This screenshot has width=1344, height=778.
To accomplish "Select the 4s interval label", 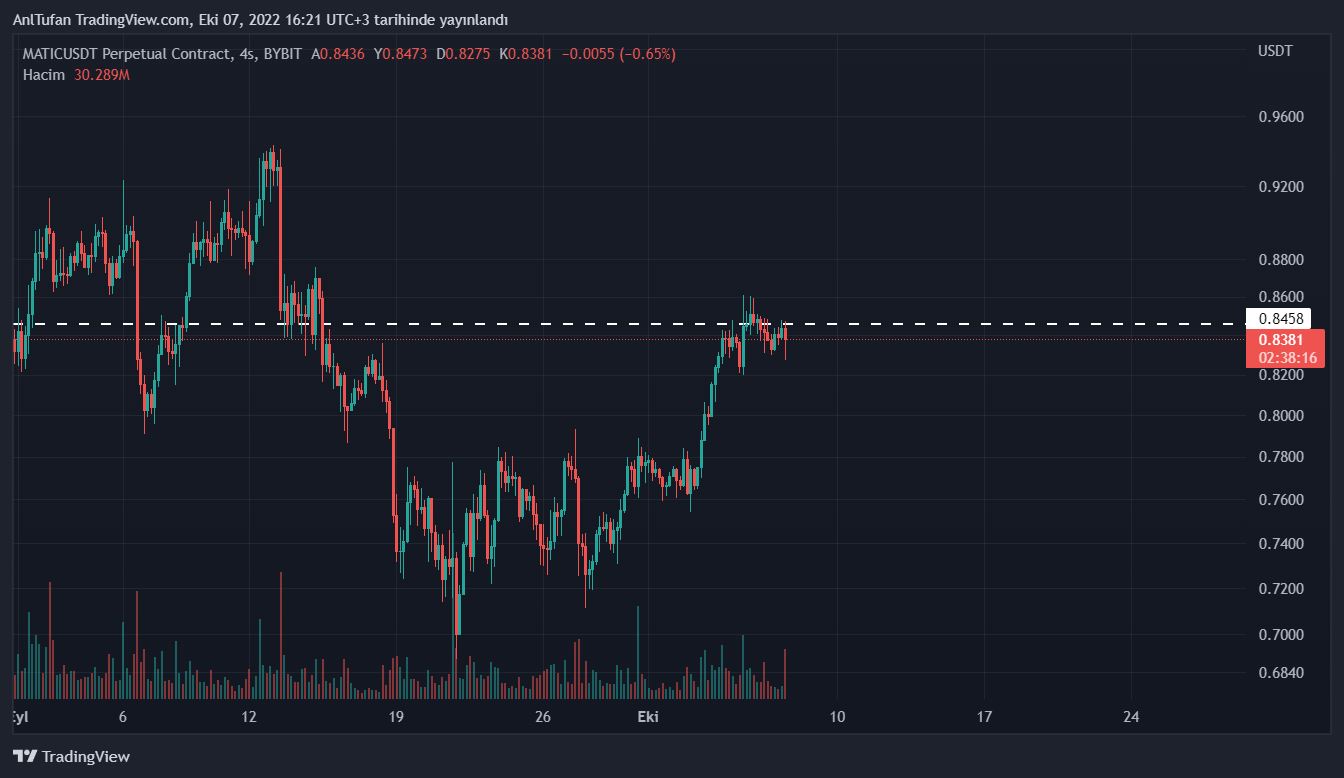I will (247, 54).
